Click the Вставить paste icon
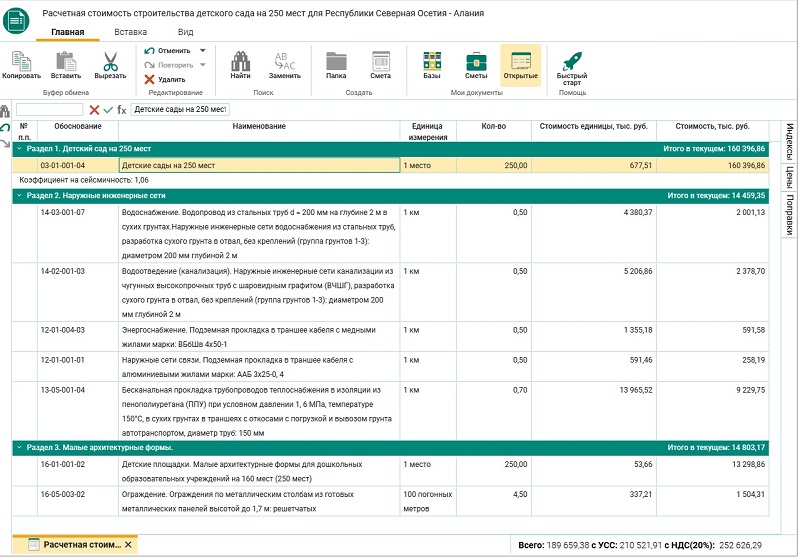Screen dimensions: 800x557 point(66,62)
